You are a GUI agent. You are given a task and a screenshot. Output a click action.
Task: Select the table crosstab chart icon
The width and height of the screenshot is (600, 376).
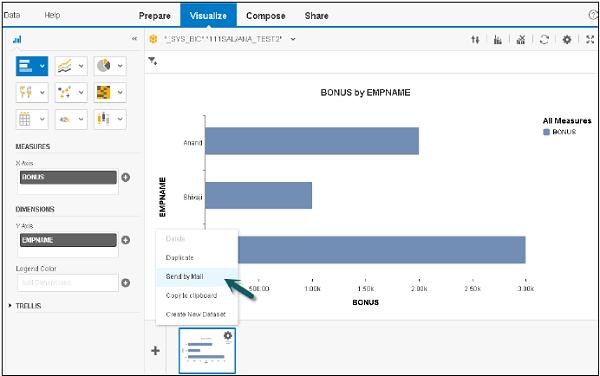(x=25, y=119)
